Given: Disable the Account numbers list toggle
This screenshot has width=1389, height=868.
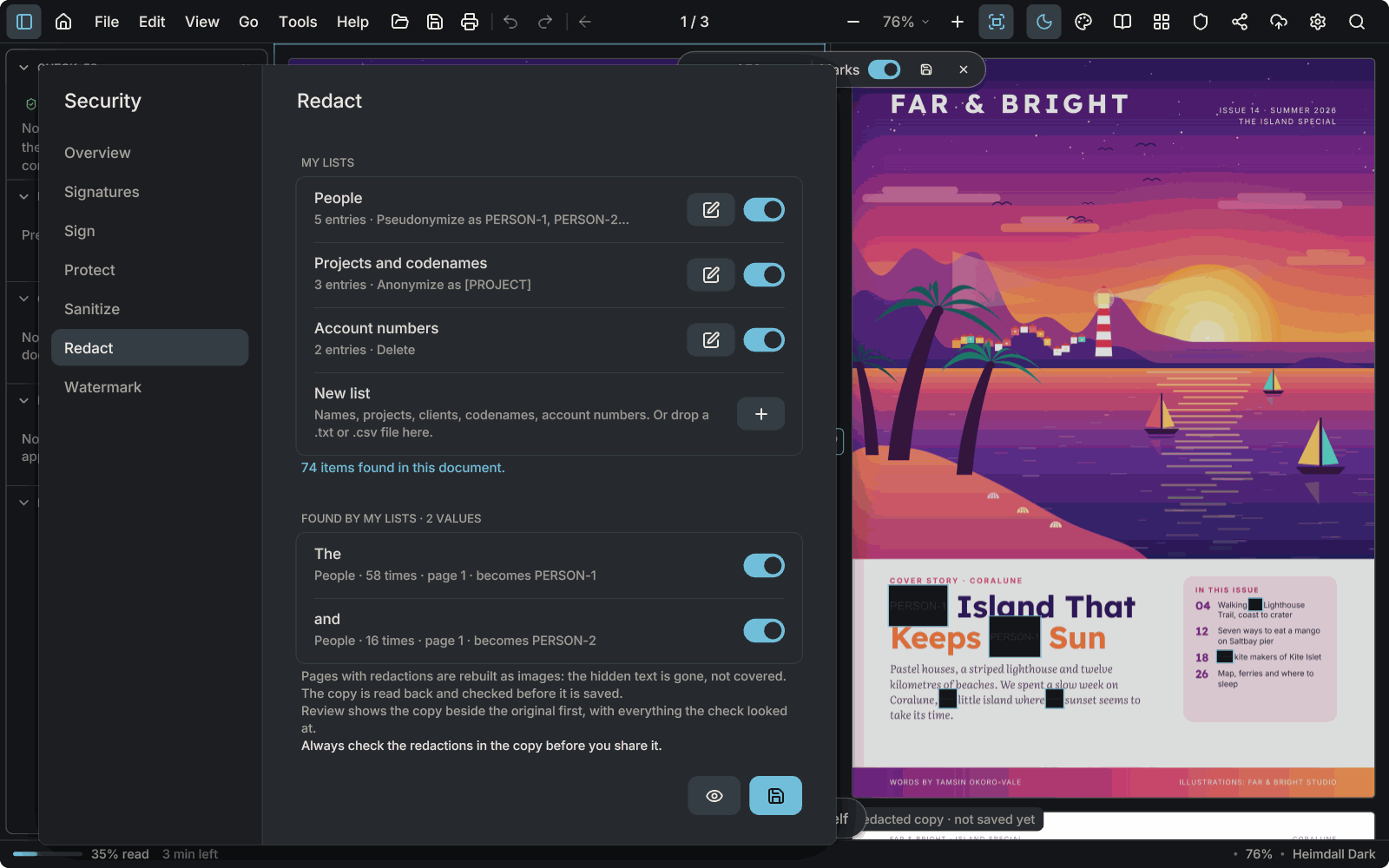Looking at the screenshot, I should pyautogui.click(x=764, y=339).
